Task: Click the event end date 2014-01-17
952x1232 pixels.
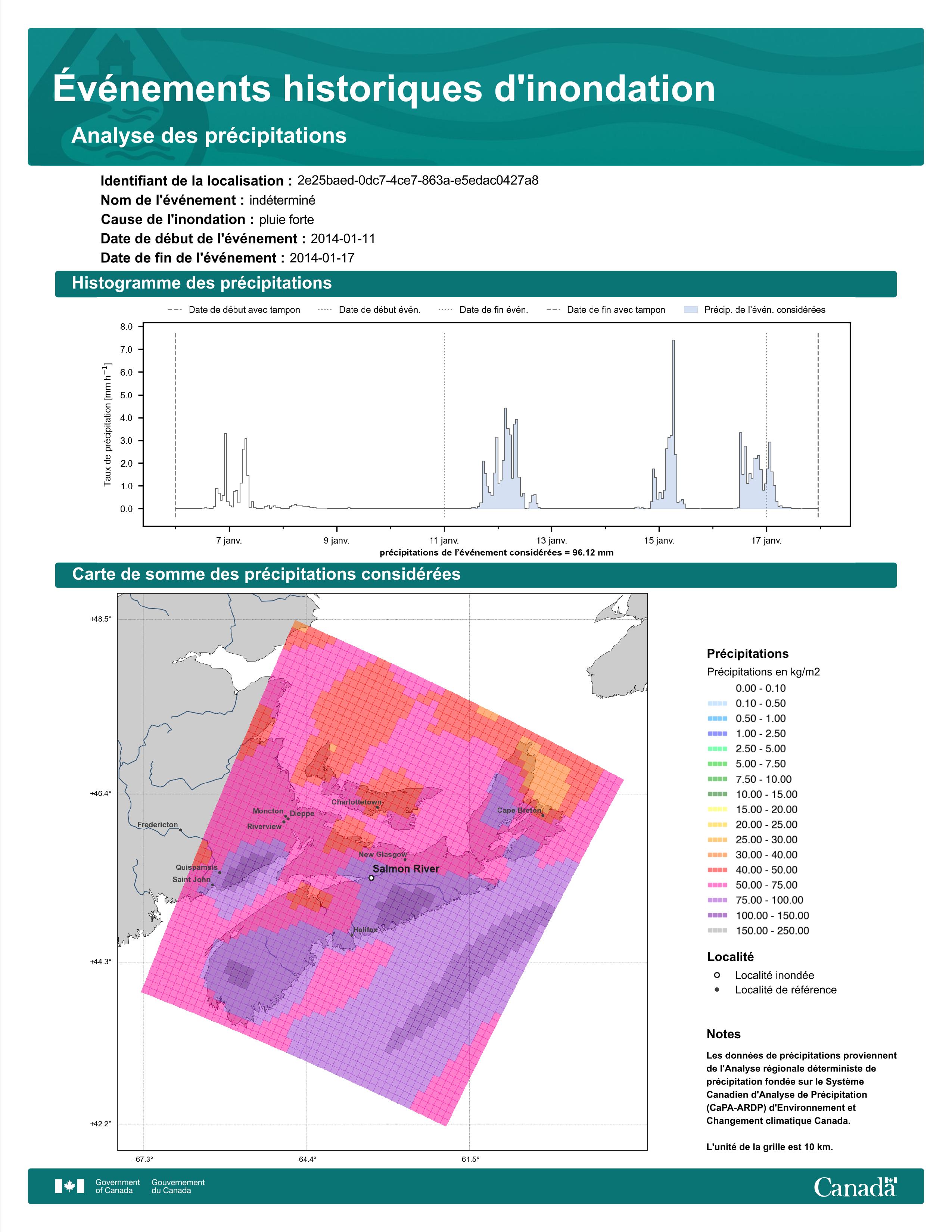Action: pos(322,258)
